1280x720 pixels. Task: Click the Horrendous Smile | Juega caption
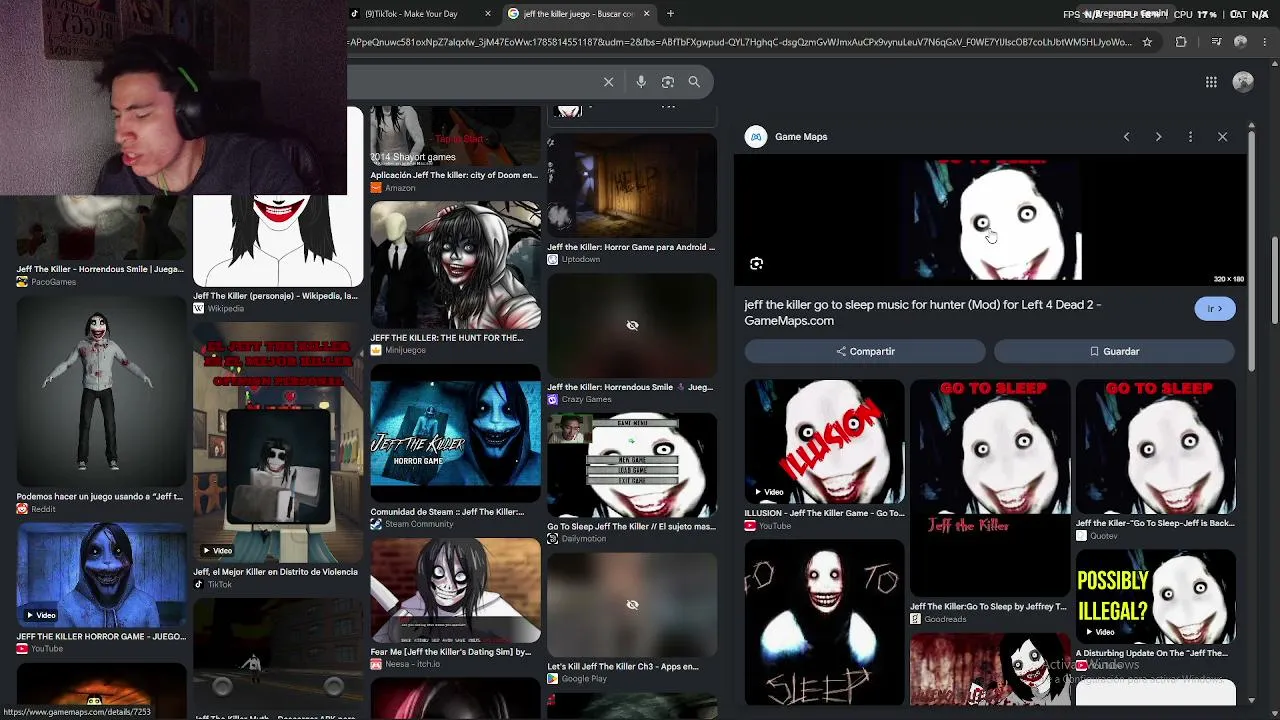[100, 269]
